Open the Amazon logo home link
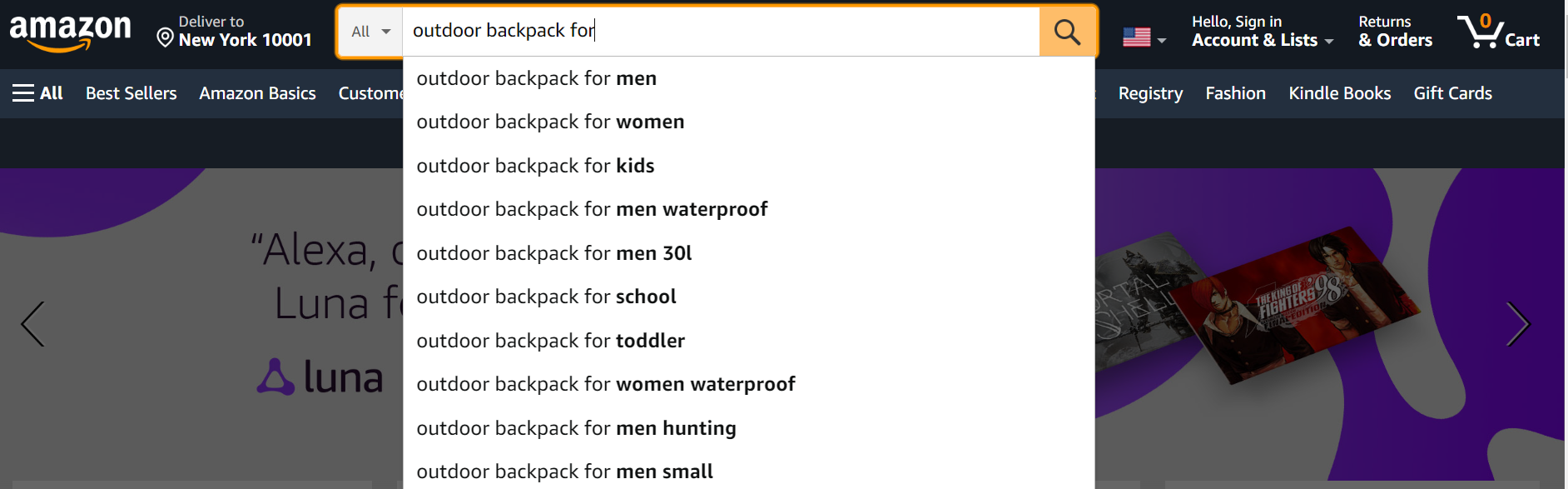The image size is (1568, 489). pyautogui.click(x=70, y=32)
